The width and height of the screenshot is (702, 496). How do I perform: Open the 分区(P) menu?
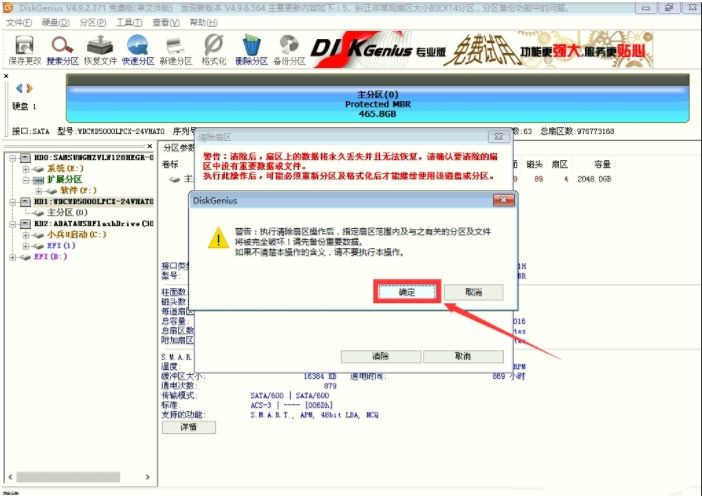tap(93, 22)
